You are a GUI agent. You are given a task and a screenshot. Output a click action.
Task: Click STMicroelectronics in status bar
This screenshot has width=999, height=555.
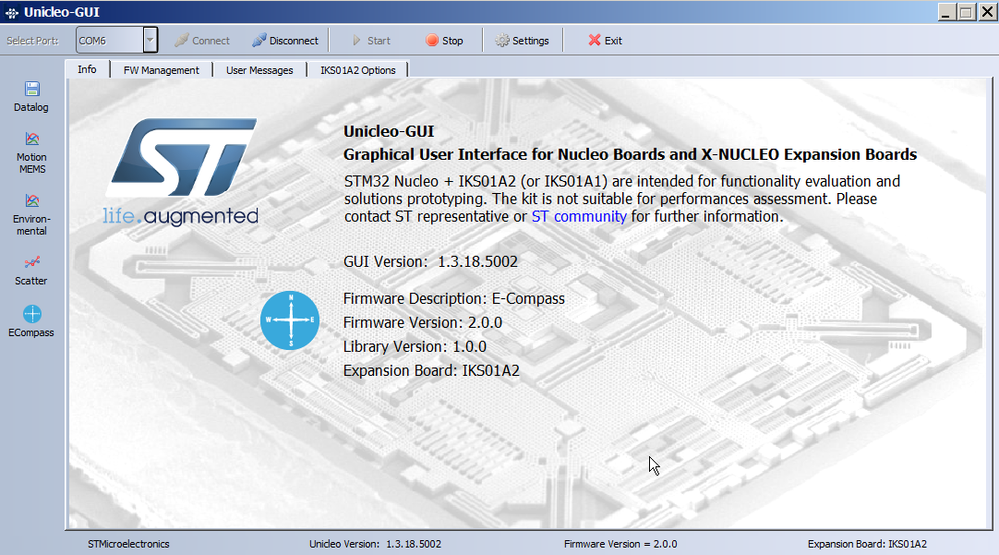point(129,544)
